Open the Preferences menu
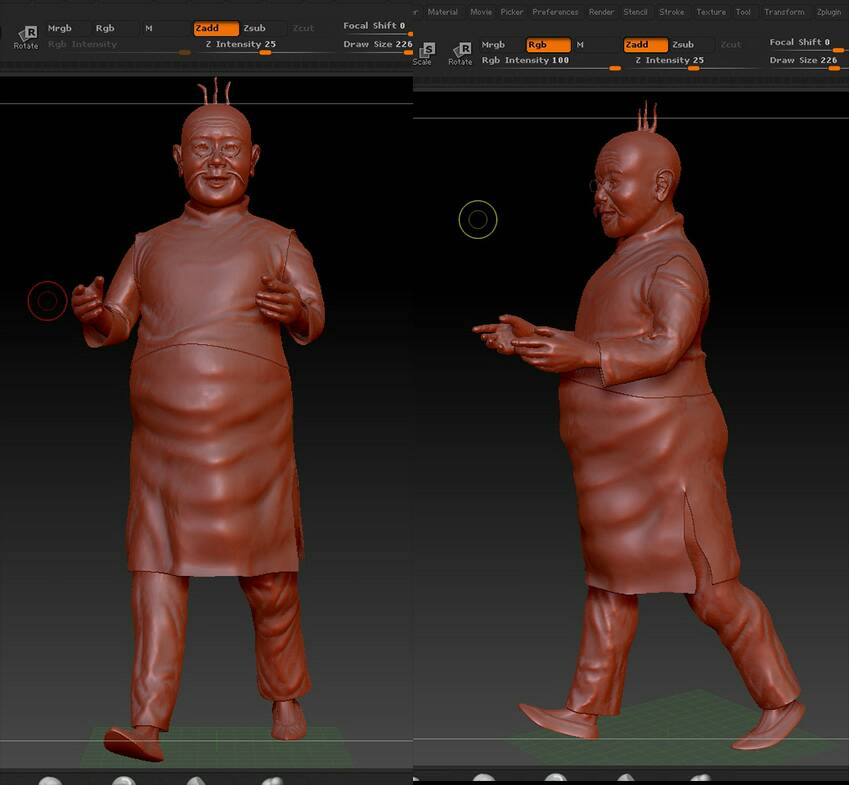Screen dimensions: 849x785 point(555,12)
